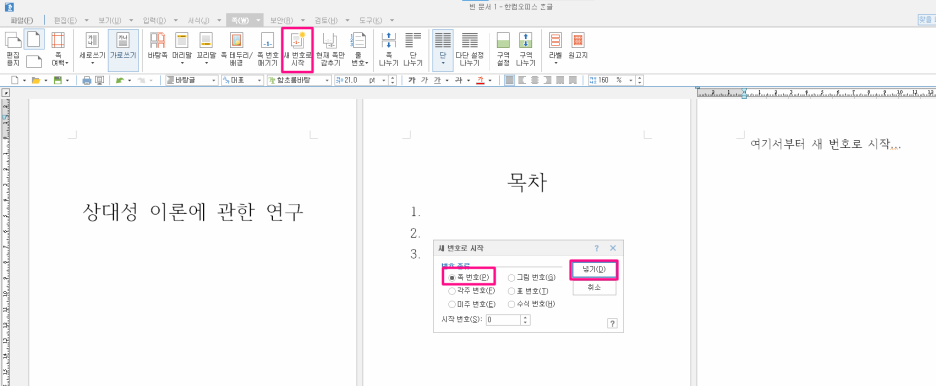Open the 보기(U) menu
This screenshot has height=386, width=936.
coord(109,20)
